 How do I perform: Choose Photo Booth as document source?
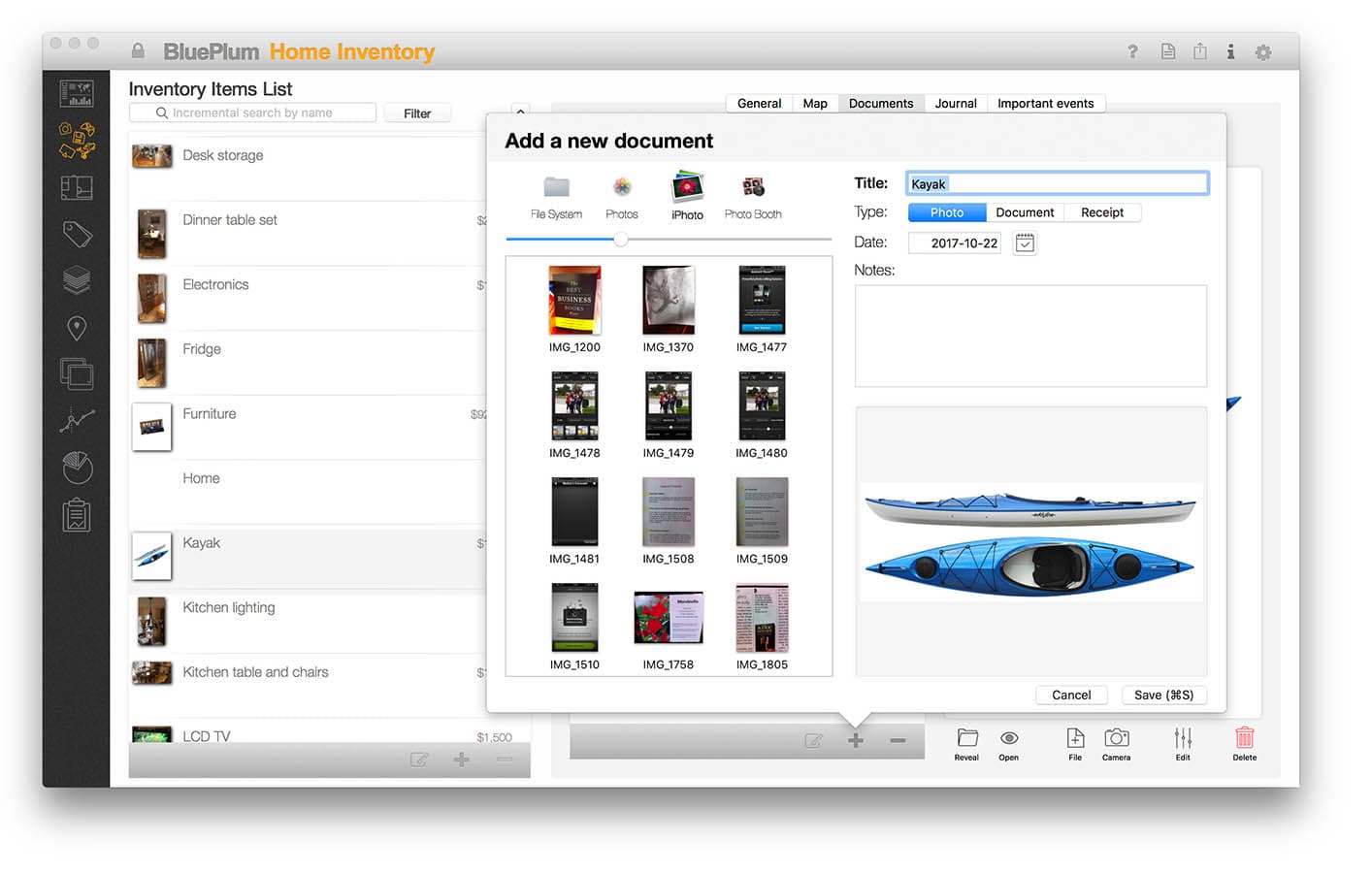tap(753, 193)
